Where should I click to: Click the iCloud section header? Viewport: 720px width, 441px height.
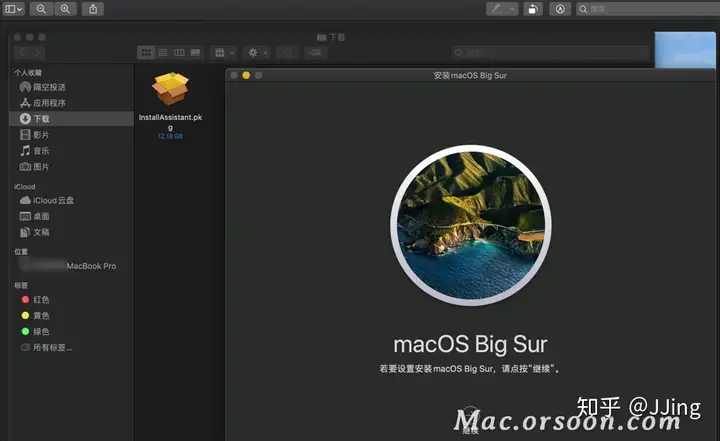pos(24,187)
